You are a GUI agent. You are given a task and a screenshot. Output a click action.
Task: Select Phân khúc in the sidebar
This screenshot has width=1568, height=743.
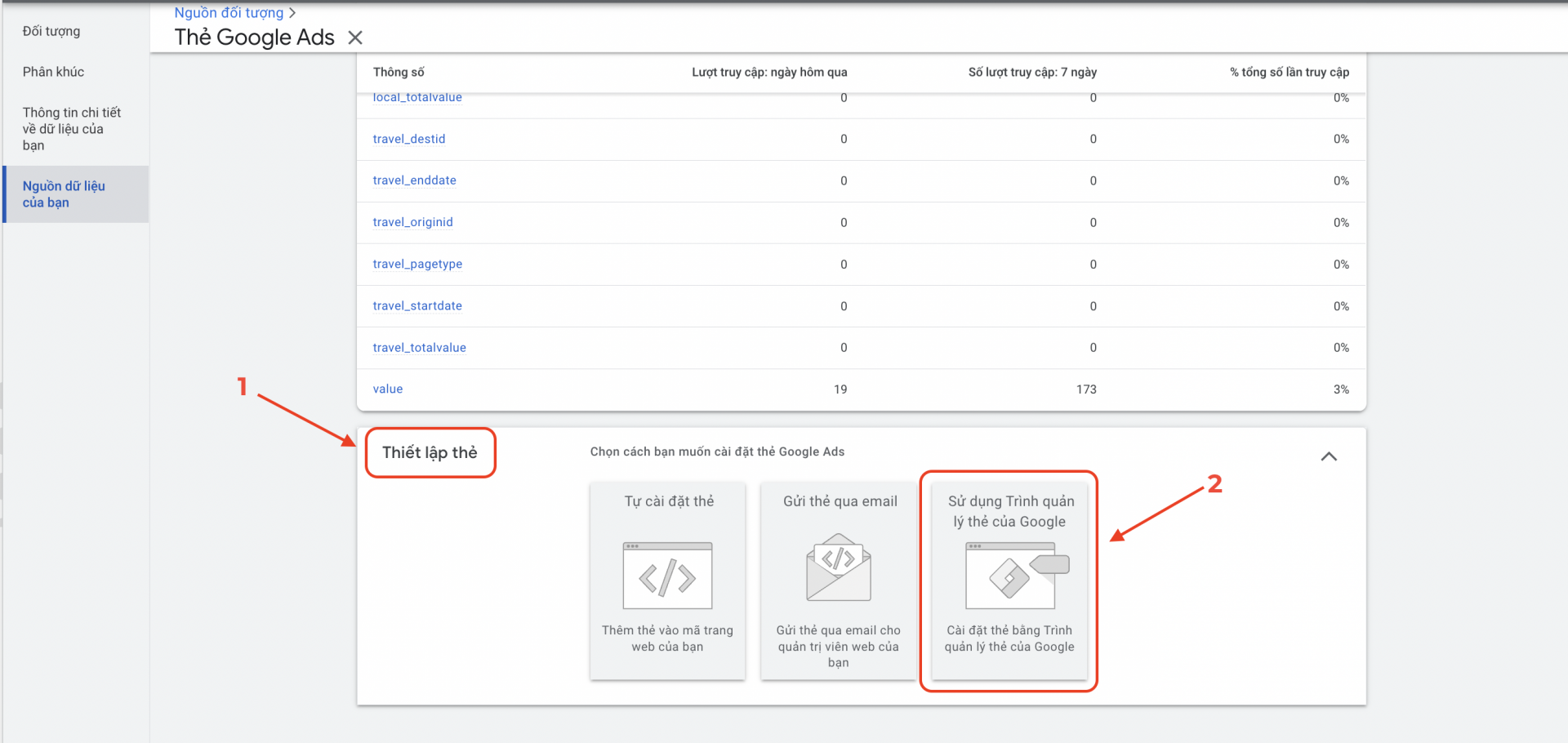tap(53, 72)
